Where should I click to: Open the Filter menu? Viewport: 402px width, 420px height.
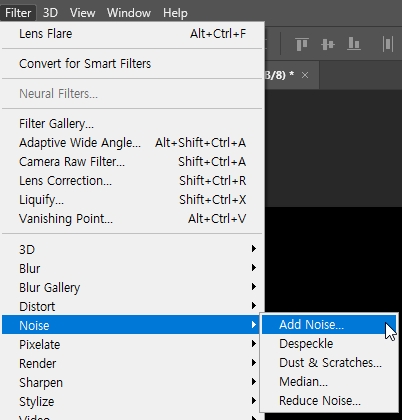18,13
